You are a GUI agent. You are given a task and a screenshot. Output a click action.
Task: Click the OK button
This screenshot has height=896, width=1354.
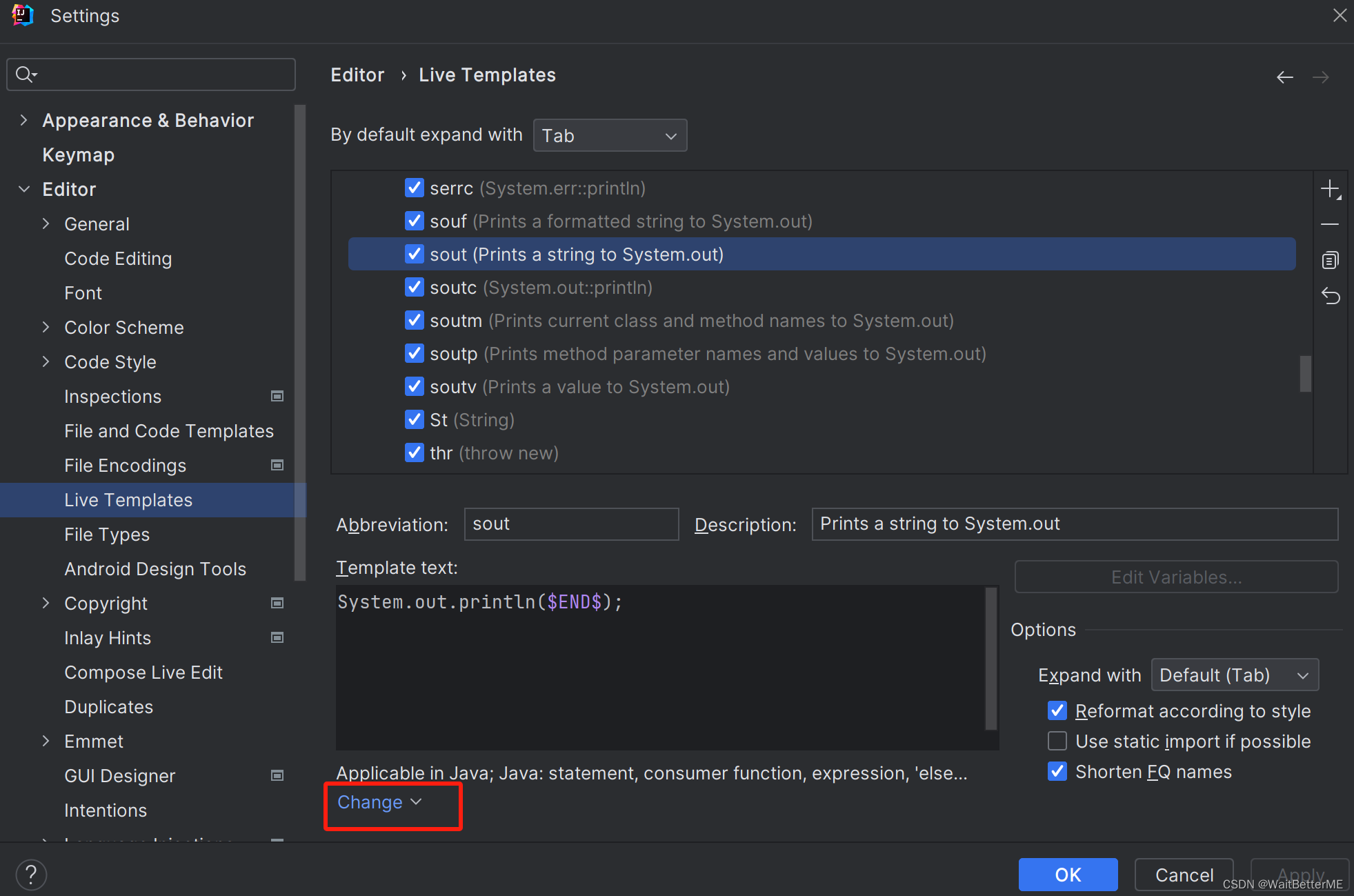pos(1068,875)
